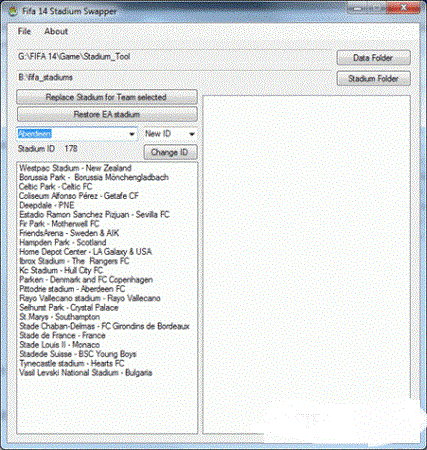
Task: Click Restore EA stadium button
Action: point(107,114)
